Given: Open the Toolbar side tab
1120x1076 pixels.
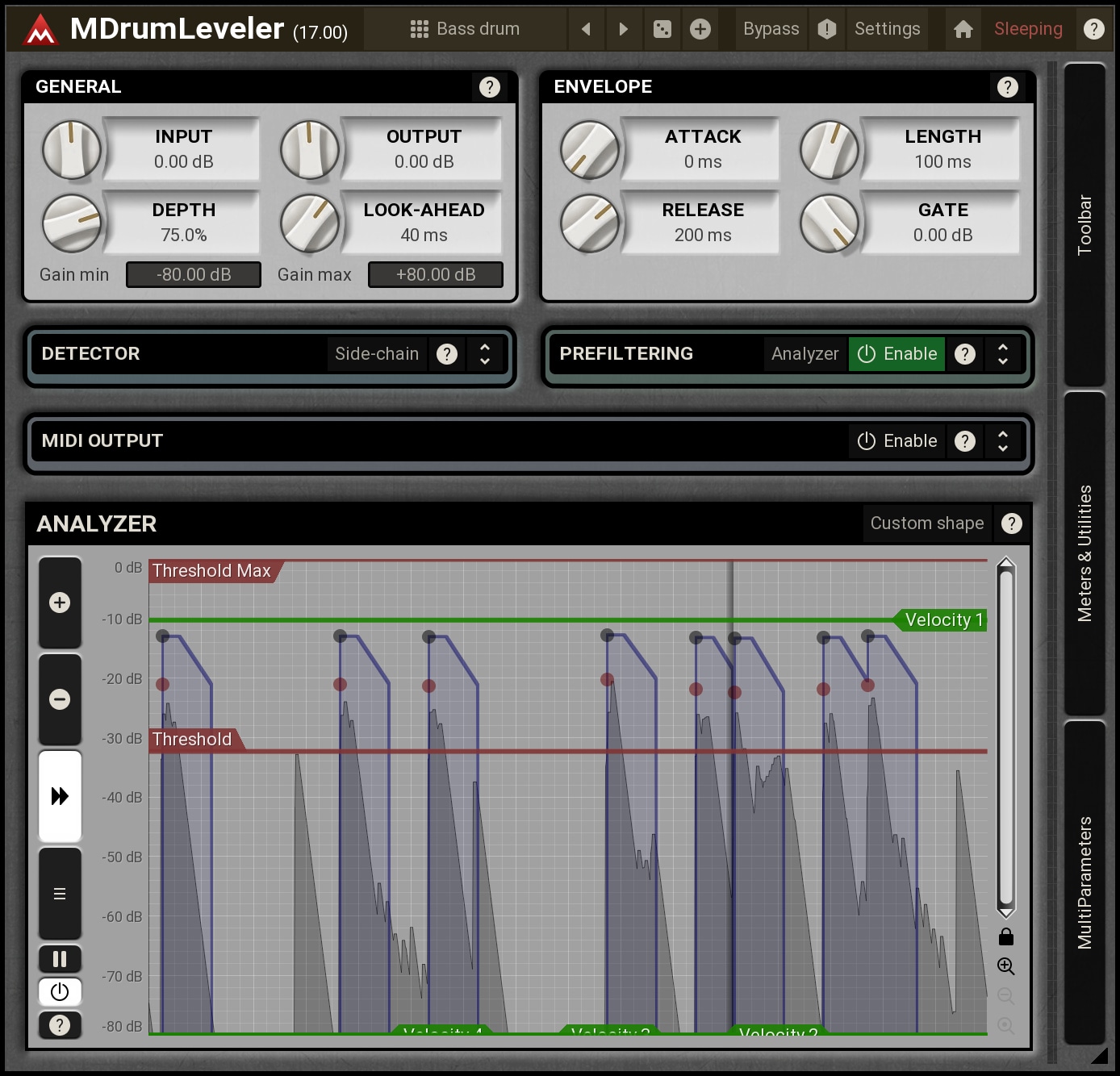Looking at the screenshot, I should [x=1084, y=225].
